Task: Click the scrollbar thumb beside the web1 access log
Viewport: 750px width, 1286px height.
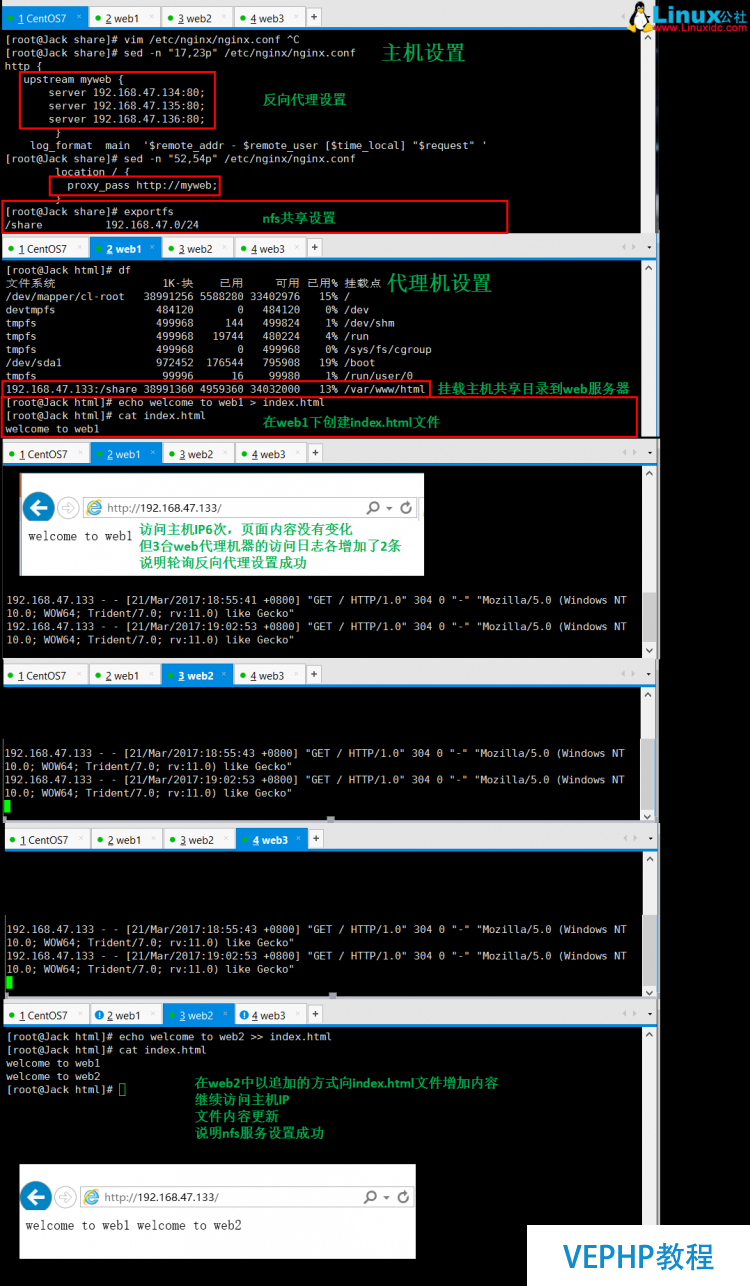Action: tap(649, 617)
